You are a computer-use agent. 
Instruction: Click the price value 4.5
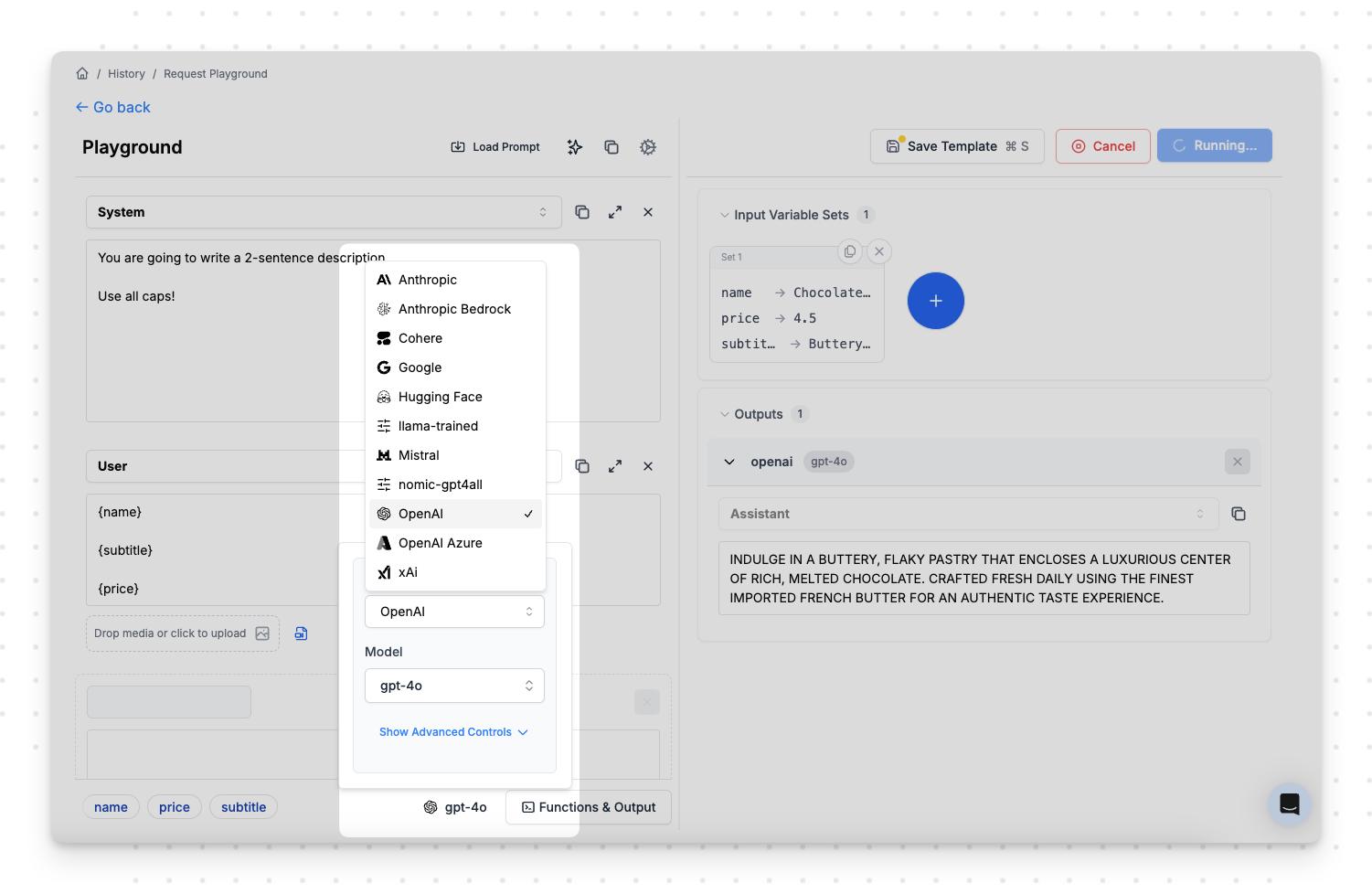click(804, 318)
